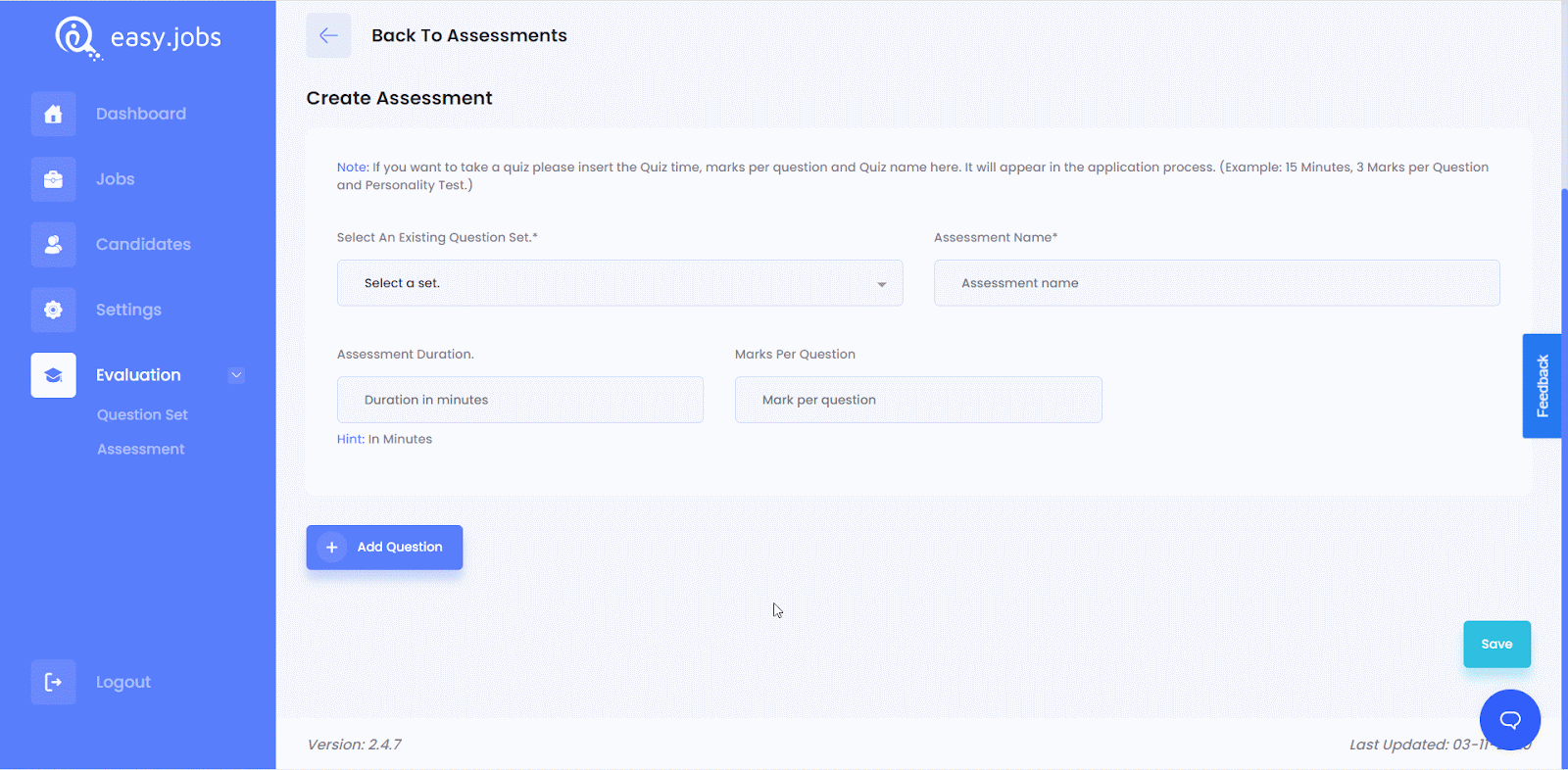Collapse the Evaluation submenu chevron
1568x770 pixels.
click(x=236, y=375)
